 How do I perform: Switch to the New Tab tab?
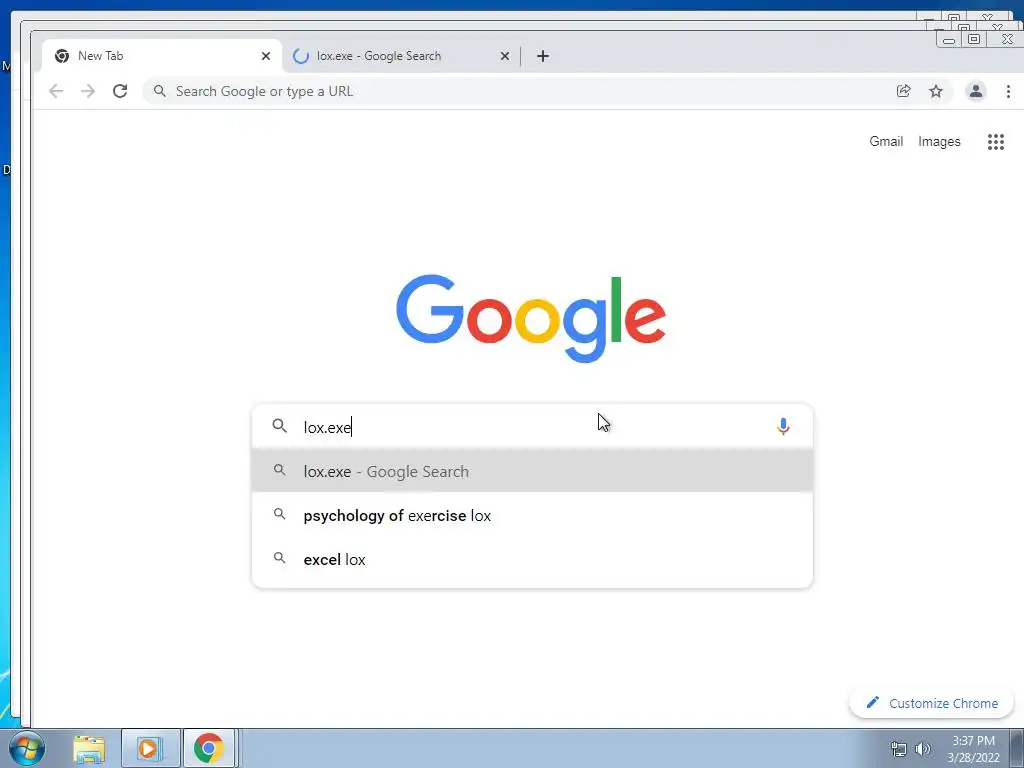pyautogui.click(x=162, y=56)
